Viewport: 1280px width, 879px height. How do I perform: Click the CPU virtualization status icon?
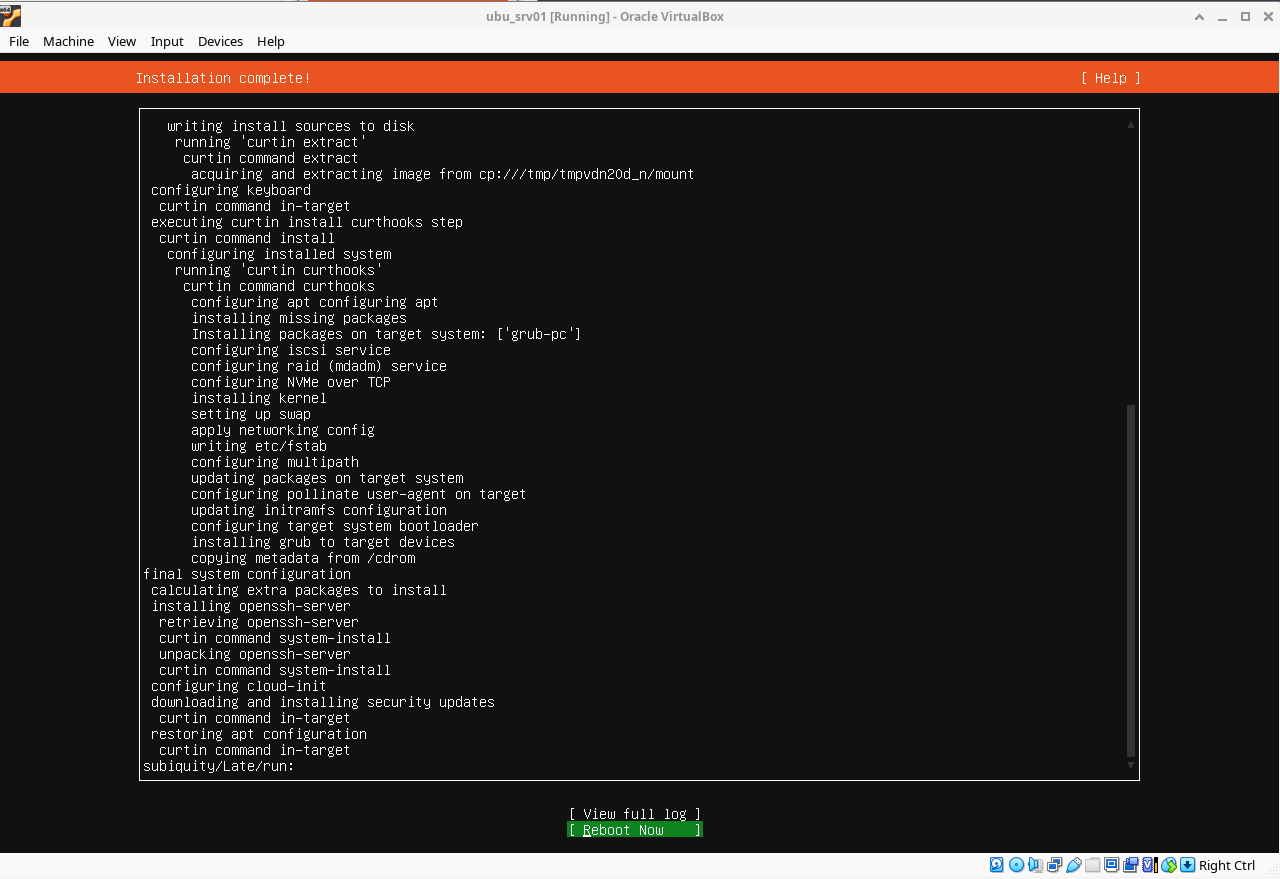point(1149,865)
